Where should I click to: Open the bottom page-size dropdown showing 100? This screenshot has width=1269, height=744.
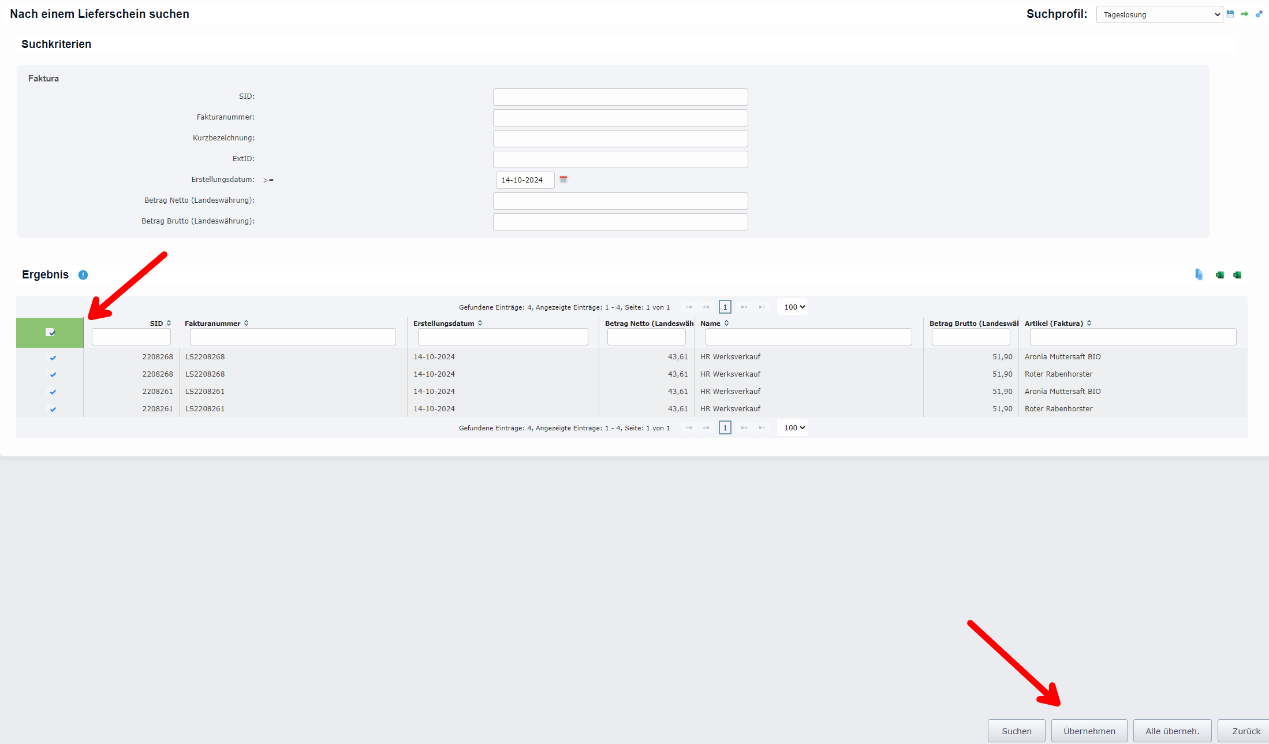(x=794, y=427)
